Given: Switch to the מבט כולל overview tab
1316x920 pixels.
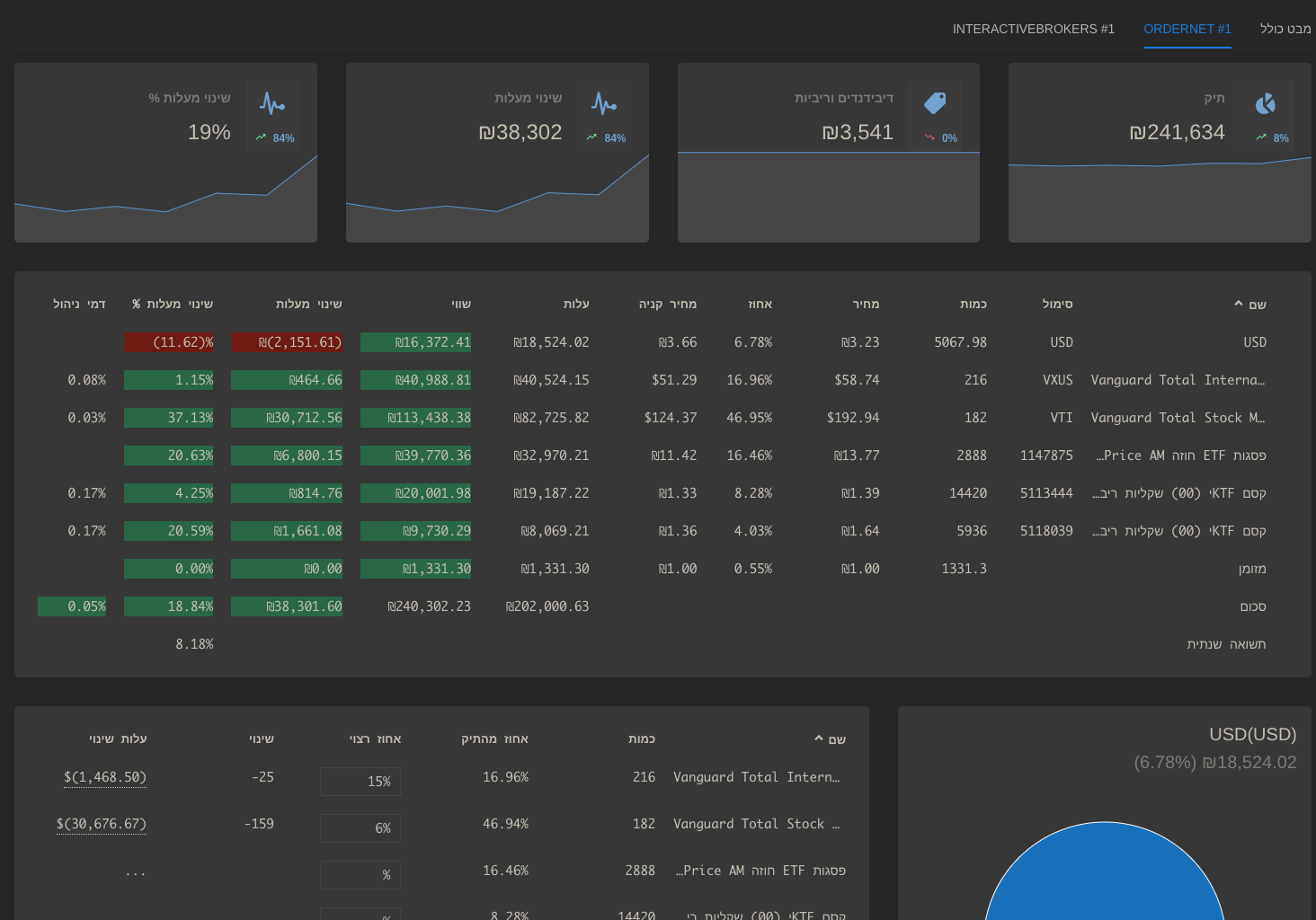Looking at the screenshot, I should pyautogui.click(x=1285, y=29).
